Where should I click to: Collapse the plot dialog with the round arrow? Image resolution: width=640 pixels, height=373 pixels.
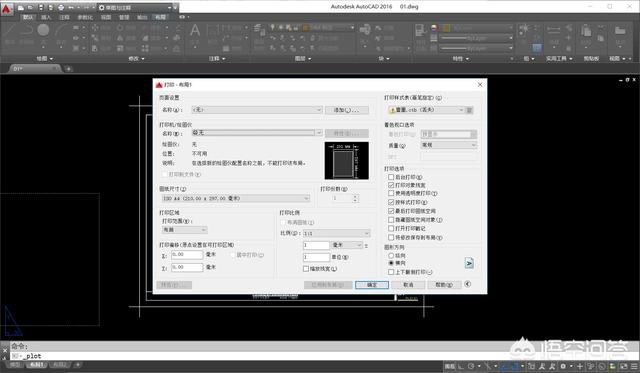(x=468, y=284)
